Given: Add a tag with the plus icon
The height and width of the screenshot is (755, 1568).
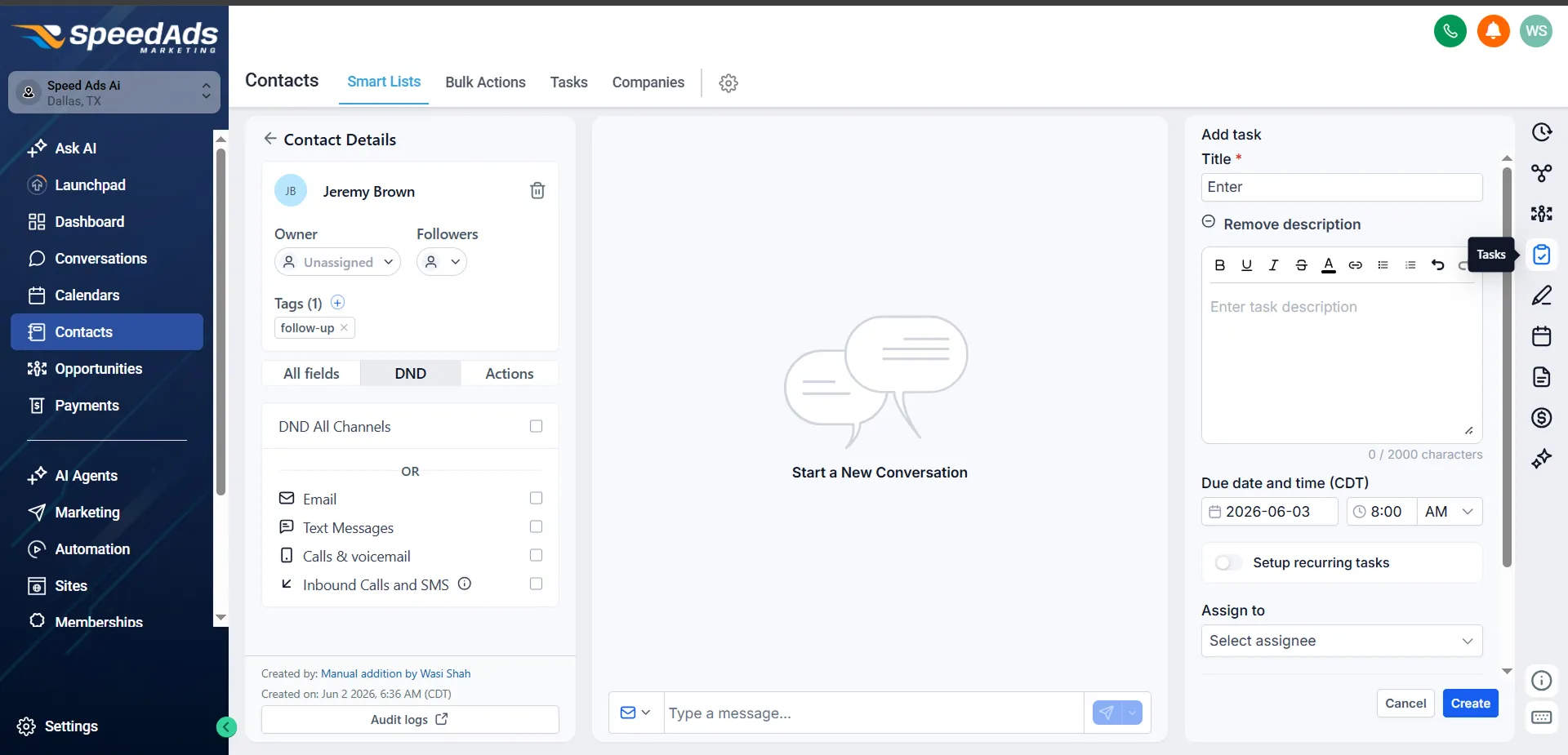Looking at the screenshot, I should coord(337,303).
